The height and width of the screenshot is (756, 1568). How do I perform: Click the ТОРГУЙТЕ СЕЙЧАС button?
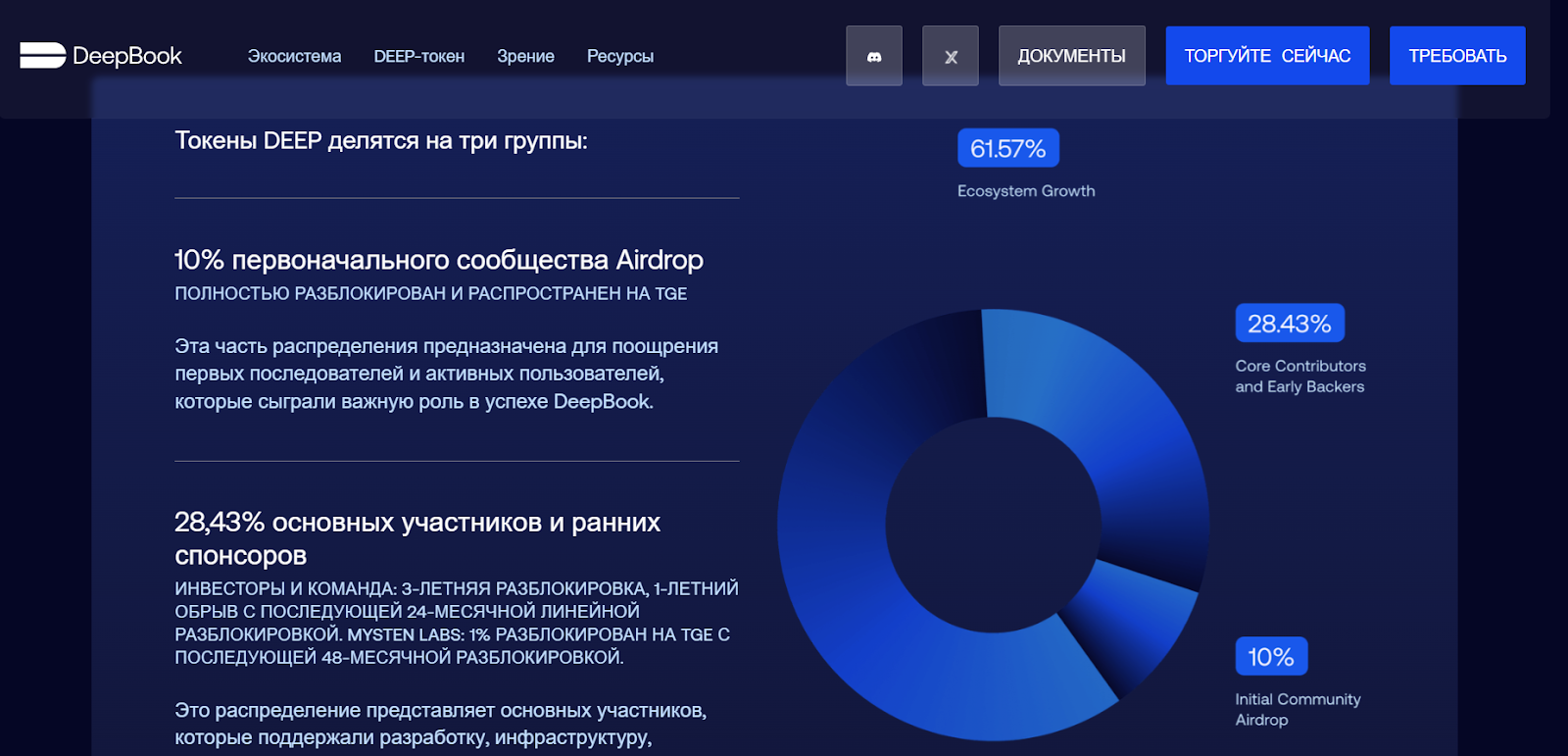tap(1267, 56)
